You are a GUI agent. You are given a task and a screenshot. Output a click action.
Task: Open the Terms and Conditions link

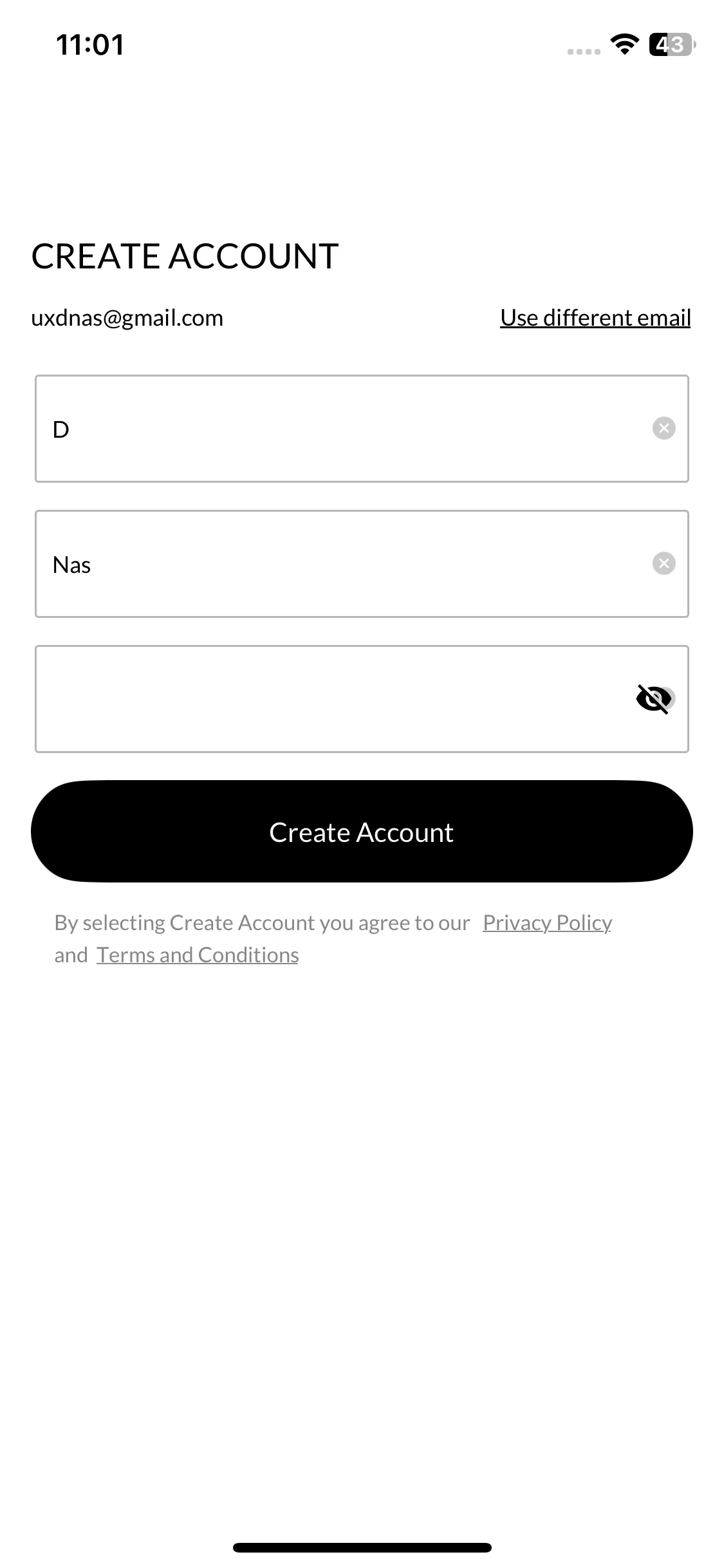(x=198, y=955)
